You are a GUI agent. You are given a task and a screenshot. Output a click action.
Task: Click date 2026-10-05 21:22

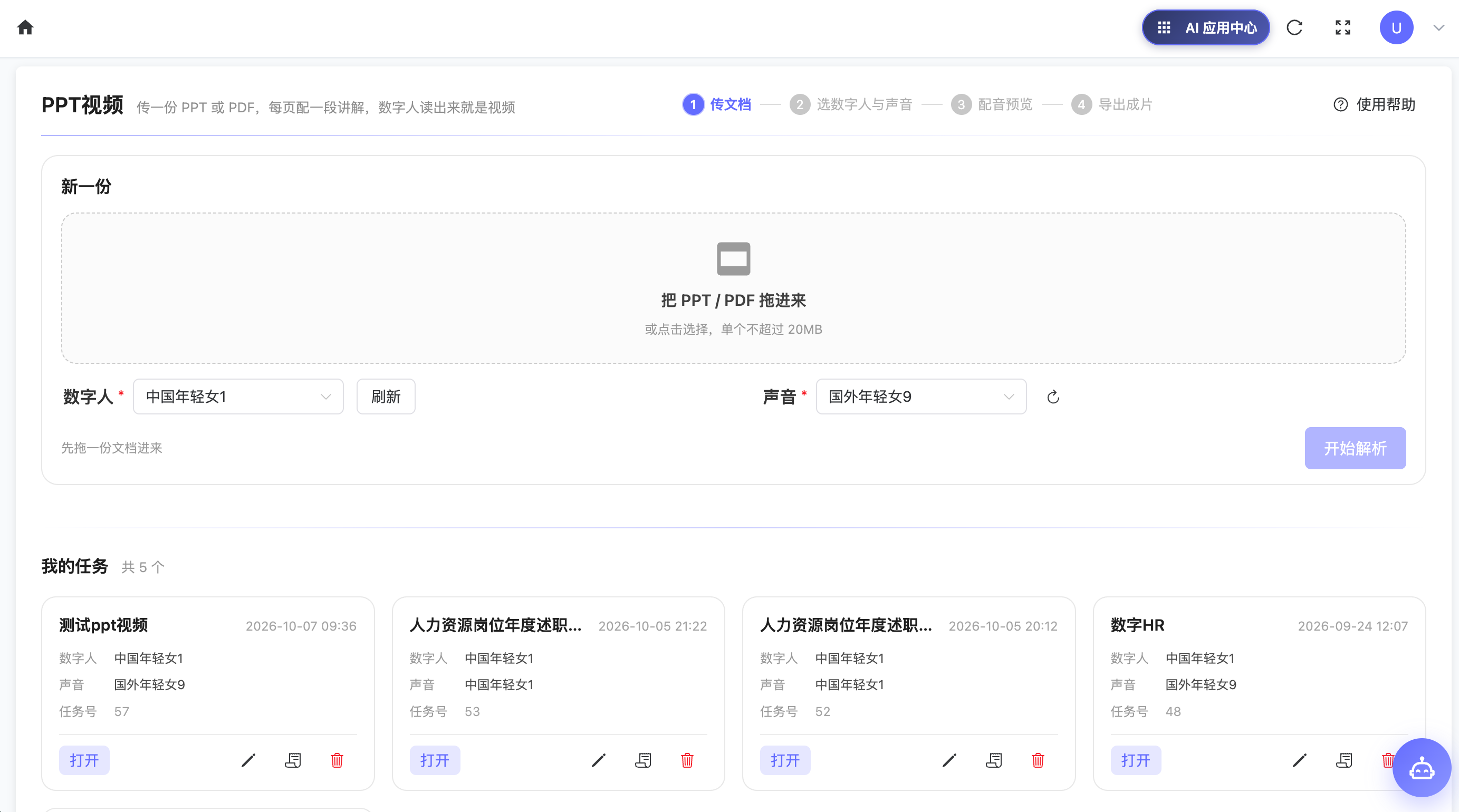coord(652,626)
